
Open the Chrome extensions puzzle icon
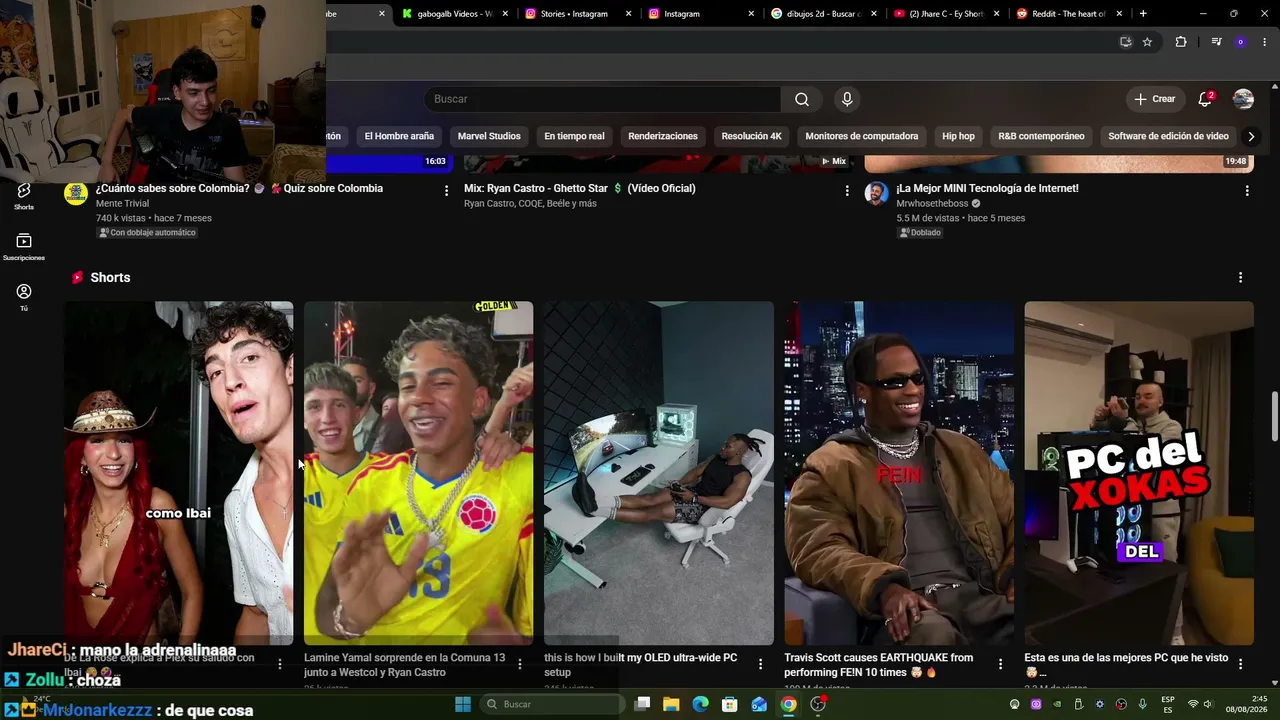[x=1181, y=42]
